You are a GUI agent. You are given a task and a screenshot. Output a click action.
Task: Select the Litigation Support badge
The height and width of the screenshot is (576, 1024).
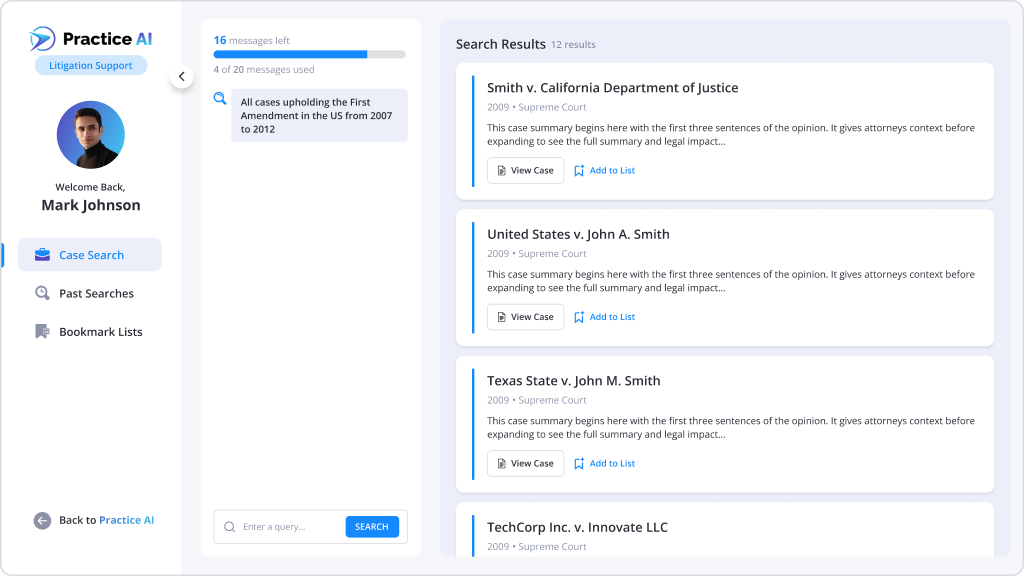(x=91, y=64)
